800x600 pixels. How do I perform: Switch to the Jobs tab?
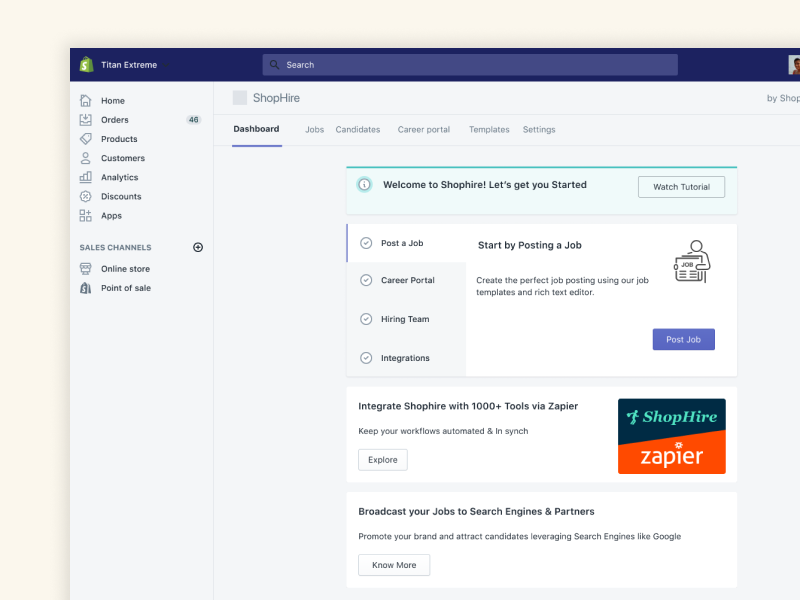(314, 130)
